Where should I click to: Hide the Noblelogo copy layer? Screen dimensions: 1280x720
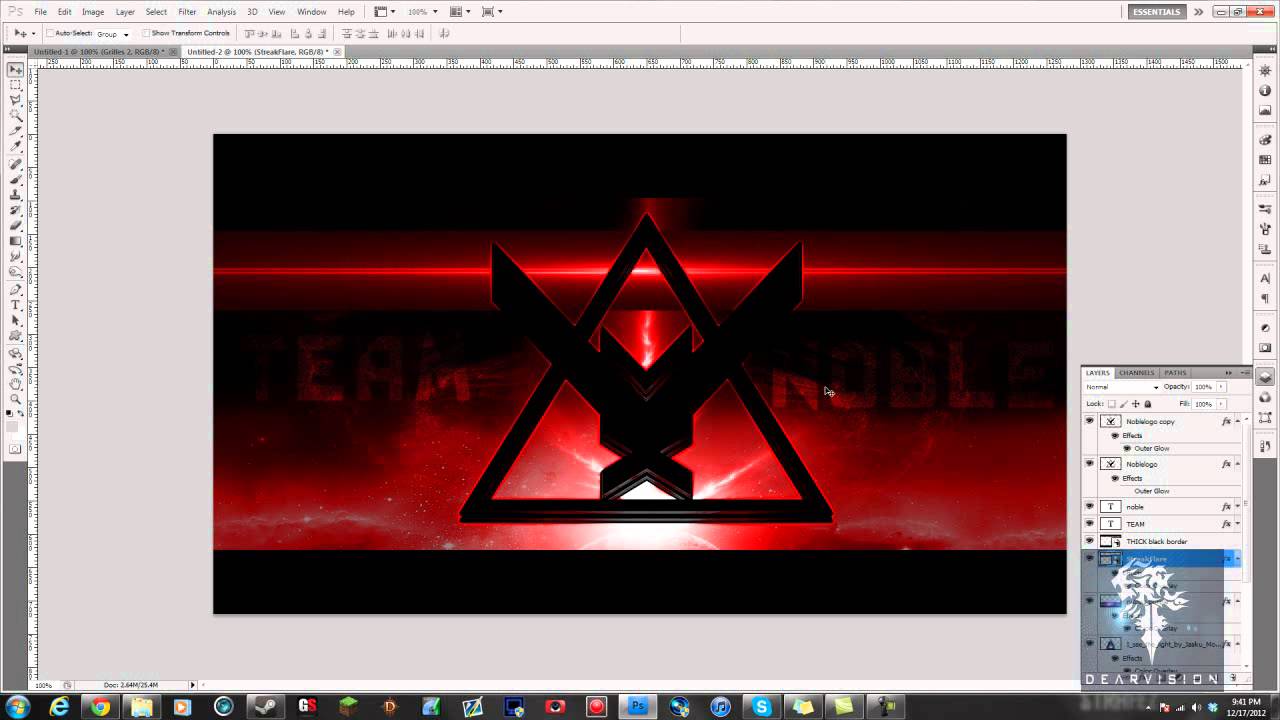(1090, 421)
